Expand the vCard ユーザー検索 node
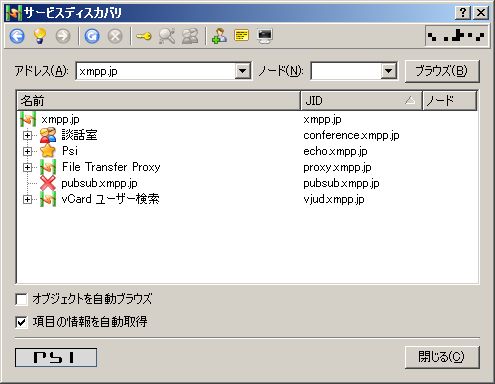The width and height of the screenshot is (495, 384). click(27, 199)
